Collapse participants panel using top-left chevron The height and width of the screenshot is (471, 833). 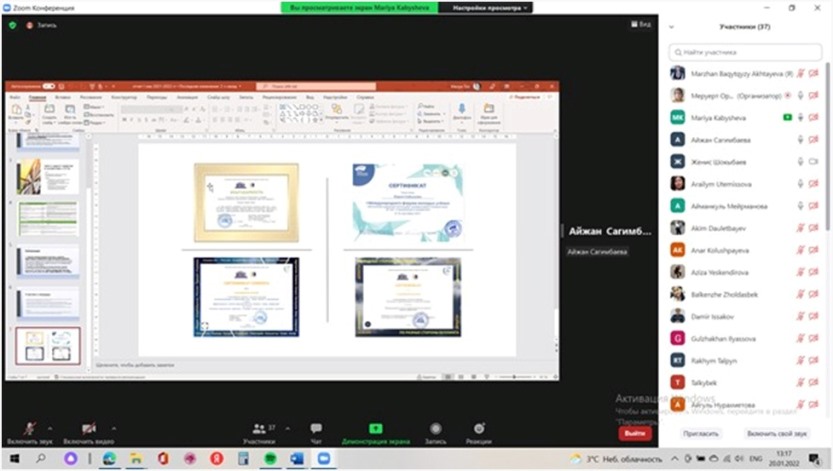[x=671, y=27]
